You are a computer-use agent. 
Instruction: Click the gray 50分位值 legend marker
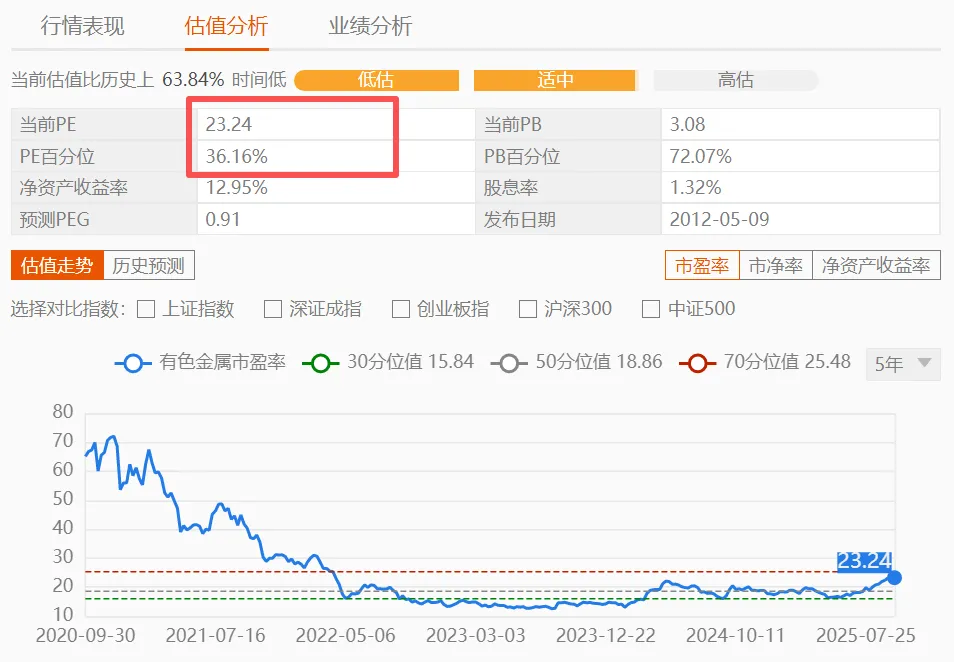509,363
